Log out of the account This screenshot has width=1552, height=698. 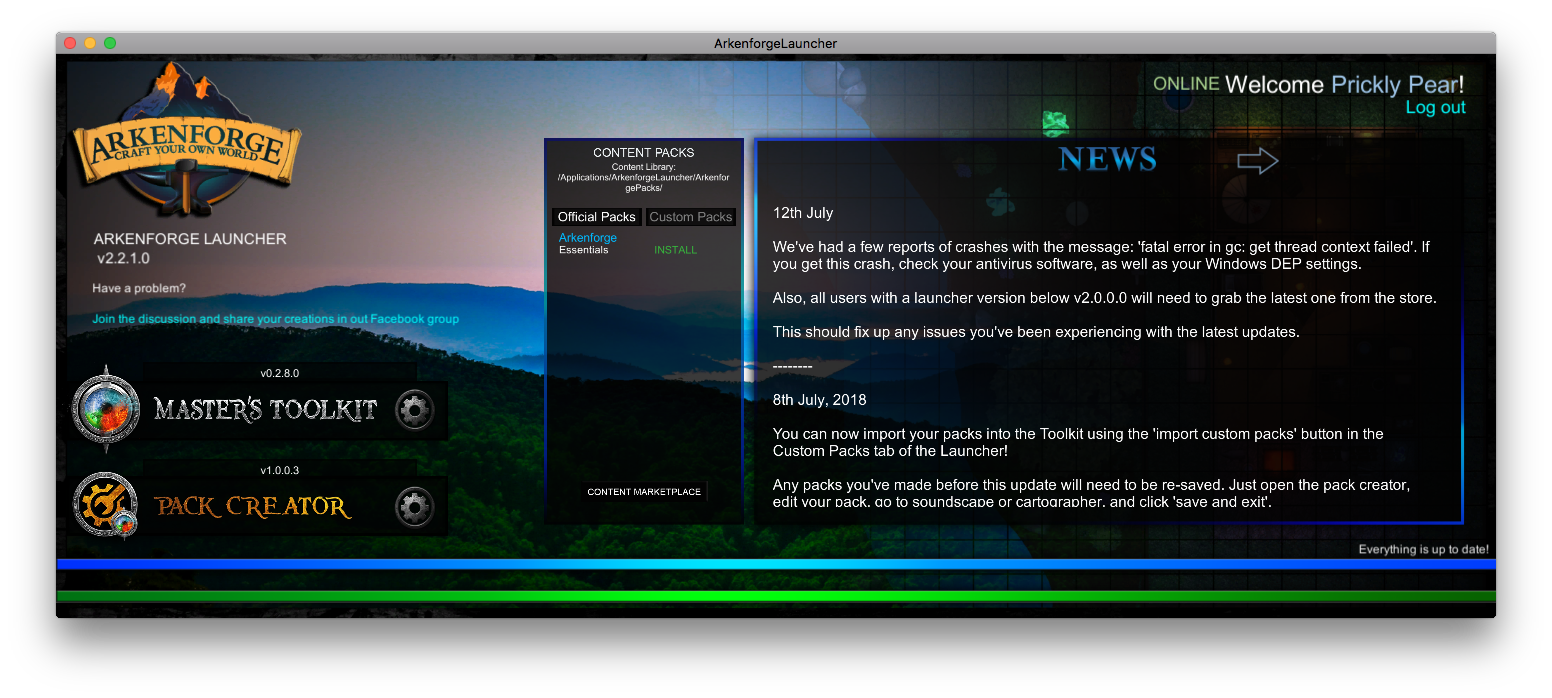[1435, 108]
